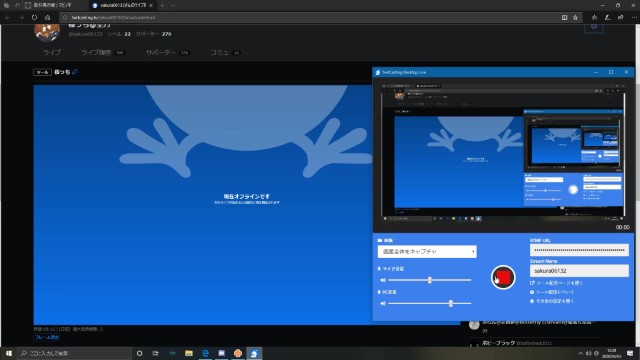Image resolution: width=640 pixels, height=360 pixels.
Task: Mute the PC audio speaker icon
Action: pos(383,303)
